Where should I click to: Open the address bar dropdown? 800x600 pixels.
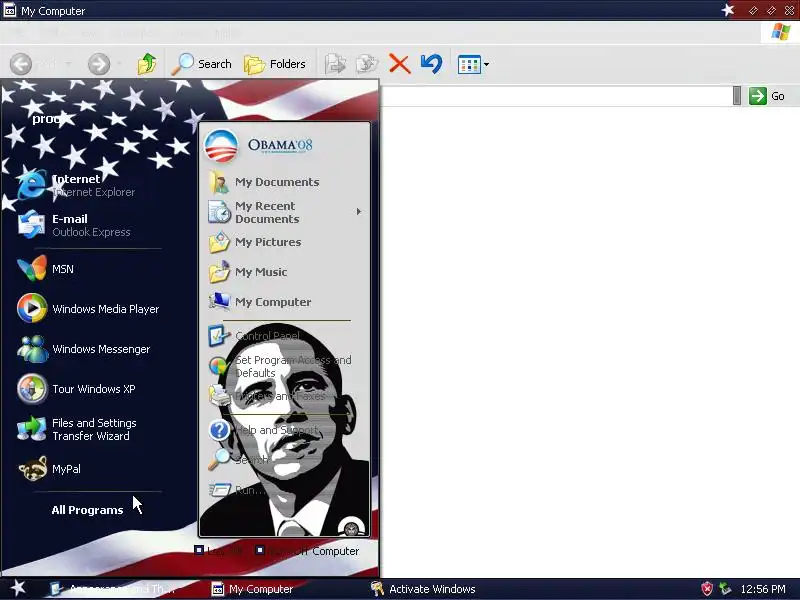point(737,96)
